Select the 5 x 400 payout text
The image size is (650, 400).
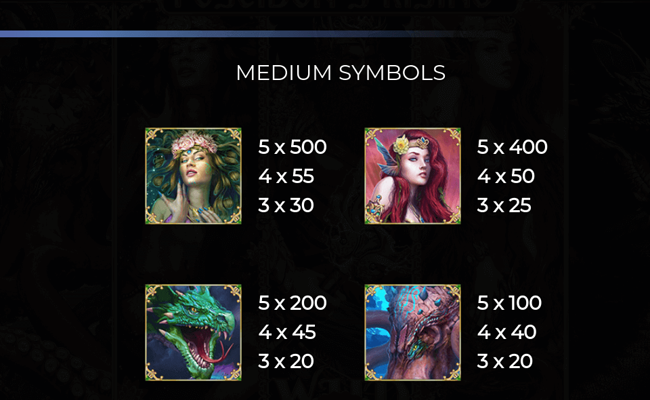pyautogui.click(x=512, y=147)
